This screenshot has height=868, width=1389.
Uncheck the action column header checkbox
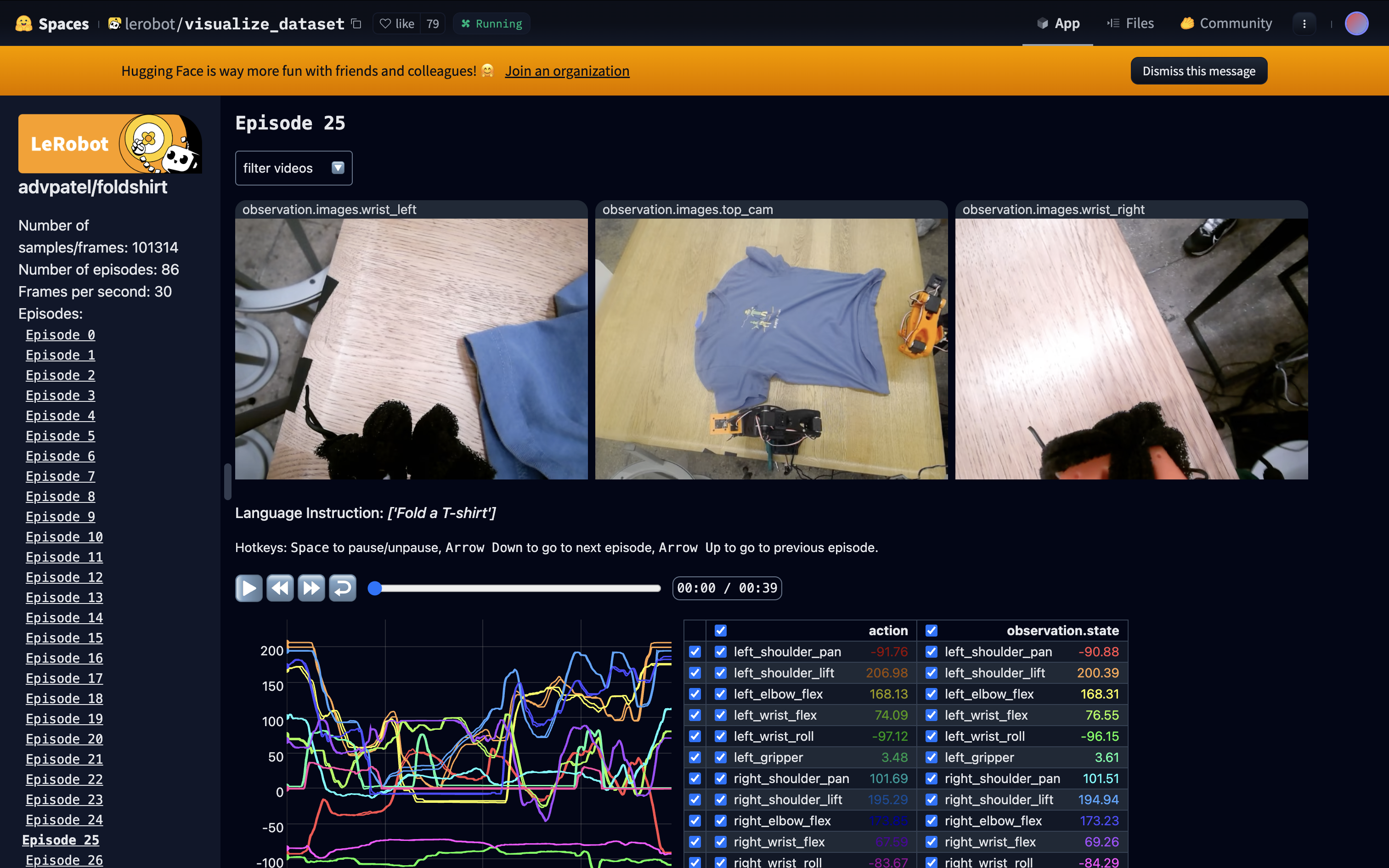720,630
